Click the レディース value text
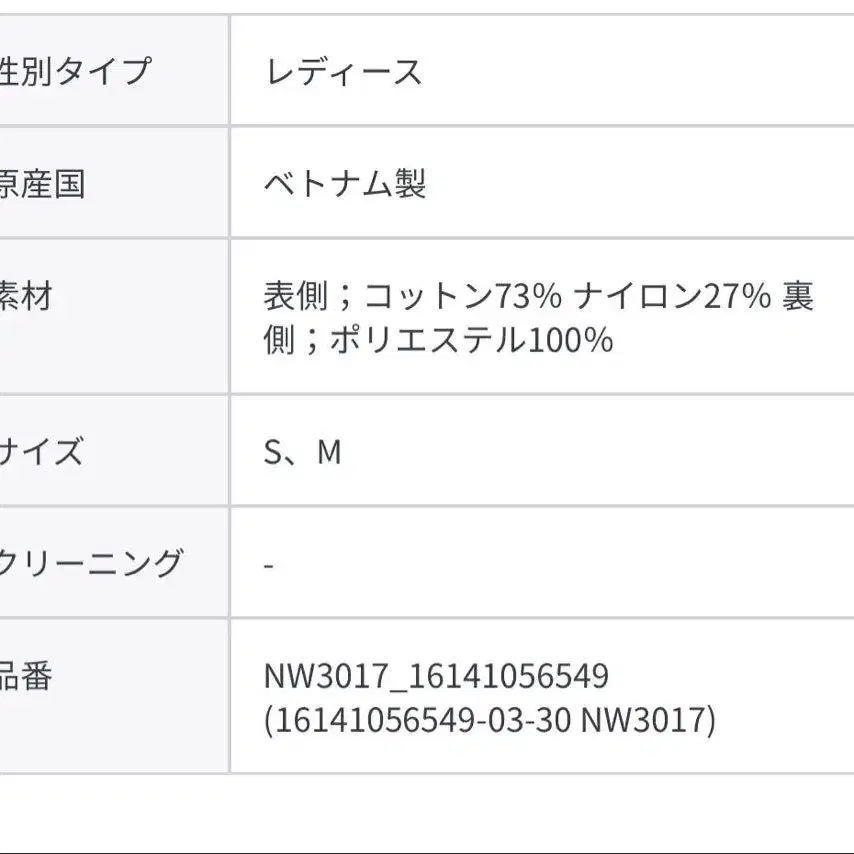The height and width of the screenshot is (854, 854). (x=344, y=72)
